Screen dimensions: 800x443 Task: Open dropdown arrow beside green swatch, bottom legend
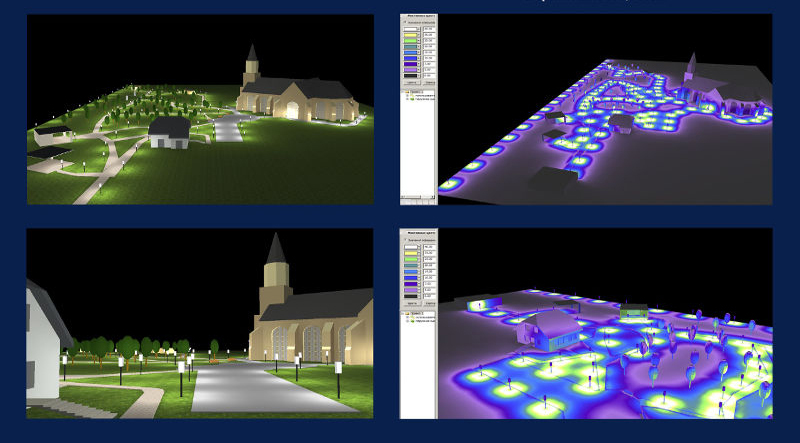[x=419, y=259]
